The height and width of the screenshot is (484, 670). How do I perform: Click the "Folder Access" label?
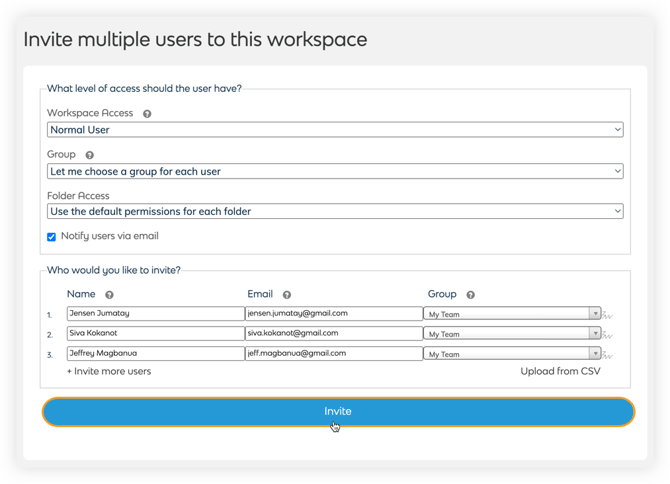coord(78,196)
